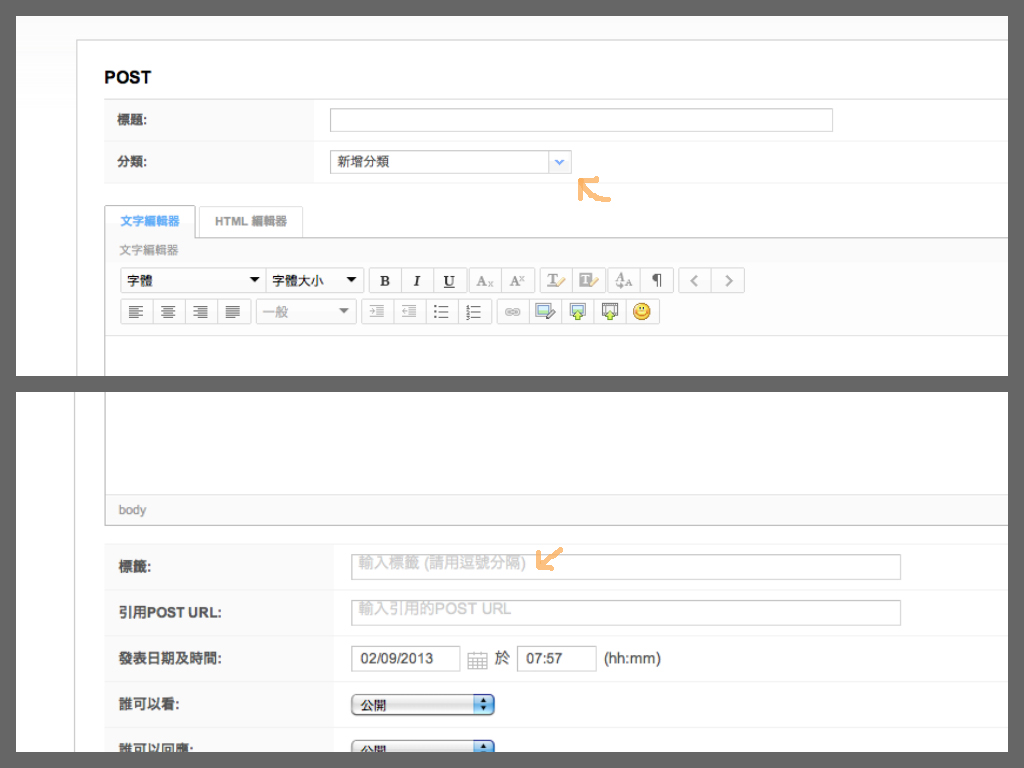Click the 標題 title input field
Screen dimensions: 1024x768
[x=581, y=120]
